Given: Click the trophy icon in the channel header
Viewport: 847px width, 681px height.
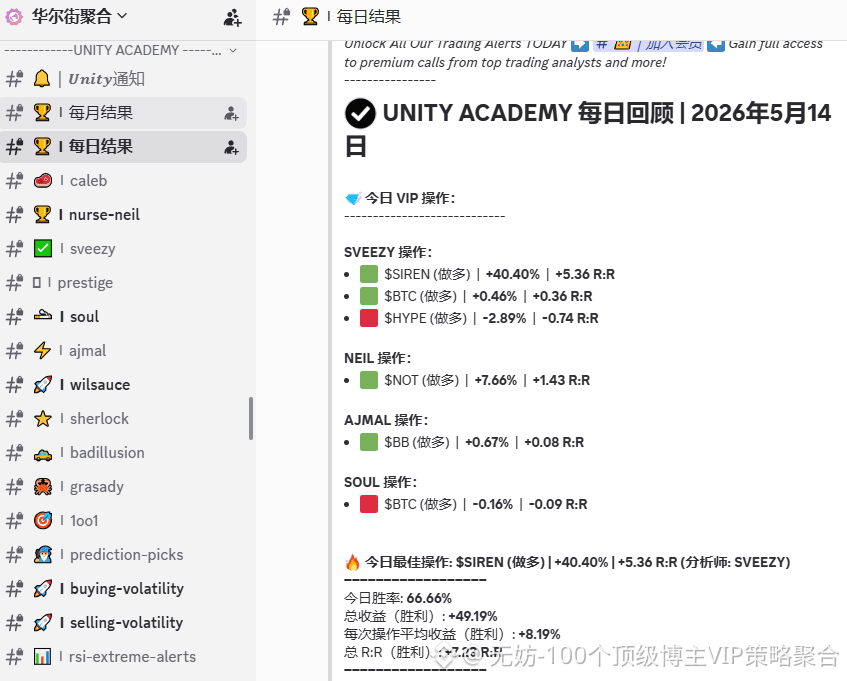Looking at the screenshot, I should 310,17.
